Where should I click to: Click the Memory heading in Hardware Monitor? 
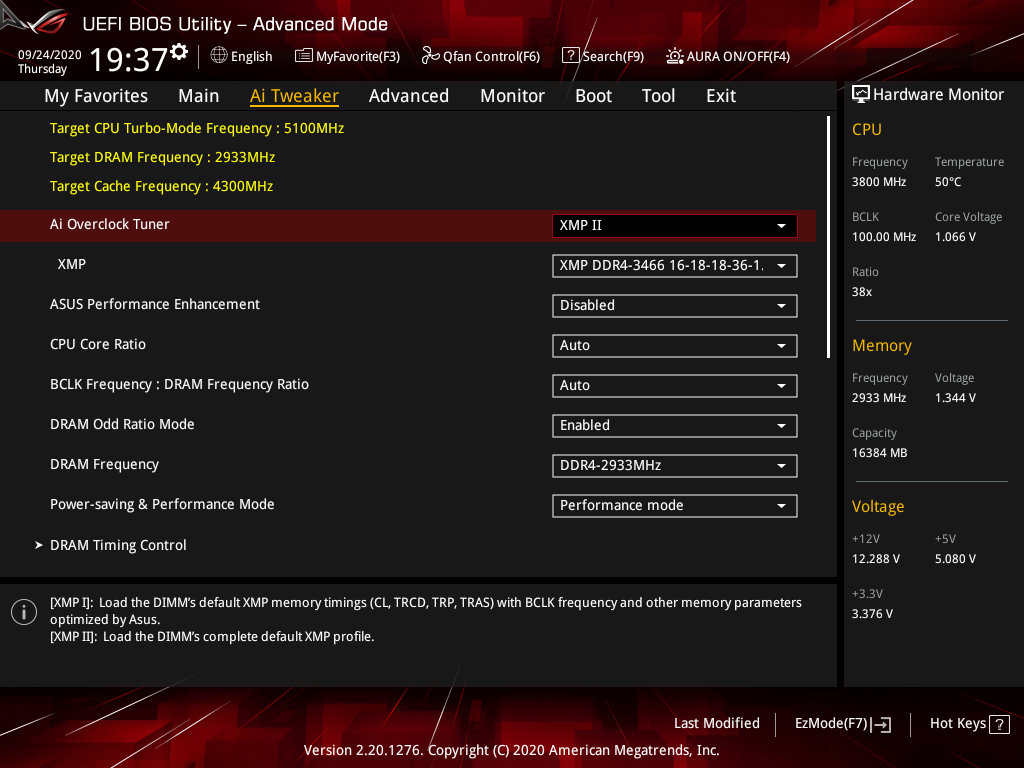[x=882, y=345]
